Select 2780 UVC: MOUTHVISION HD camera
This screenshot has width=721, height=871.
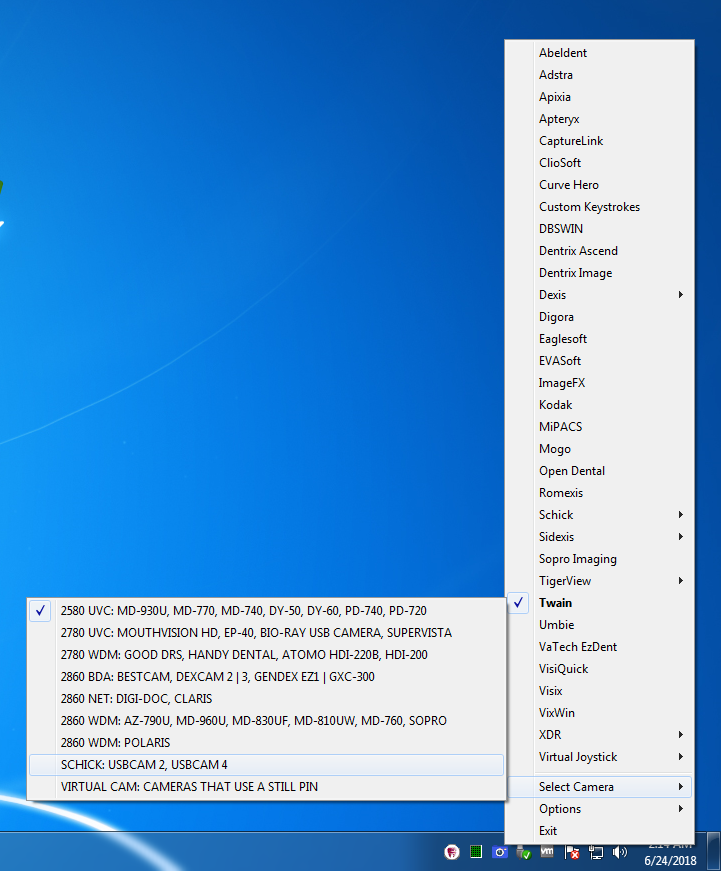(267, 633)
